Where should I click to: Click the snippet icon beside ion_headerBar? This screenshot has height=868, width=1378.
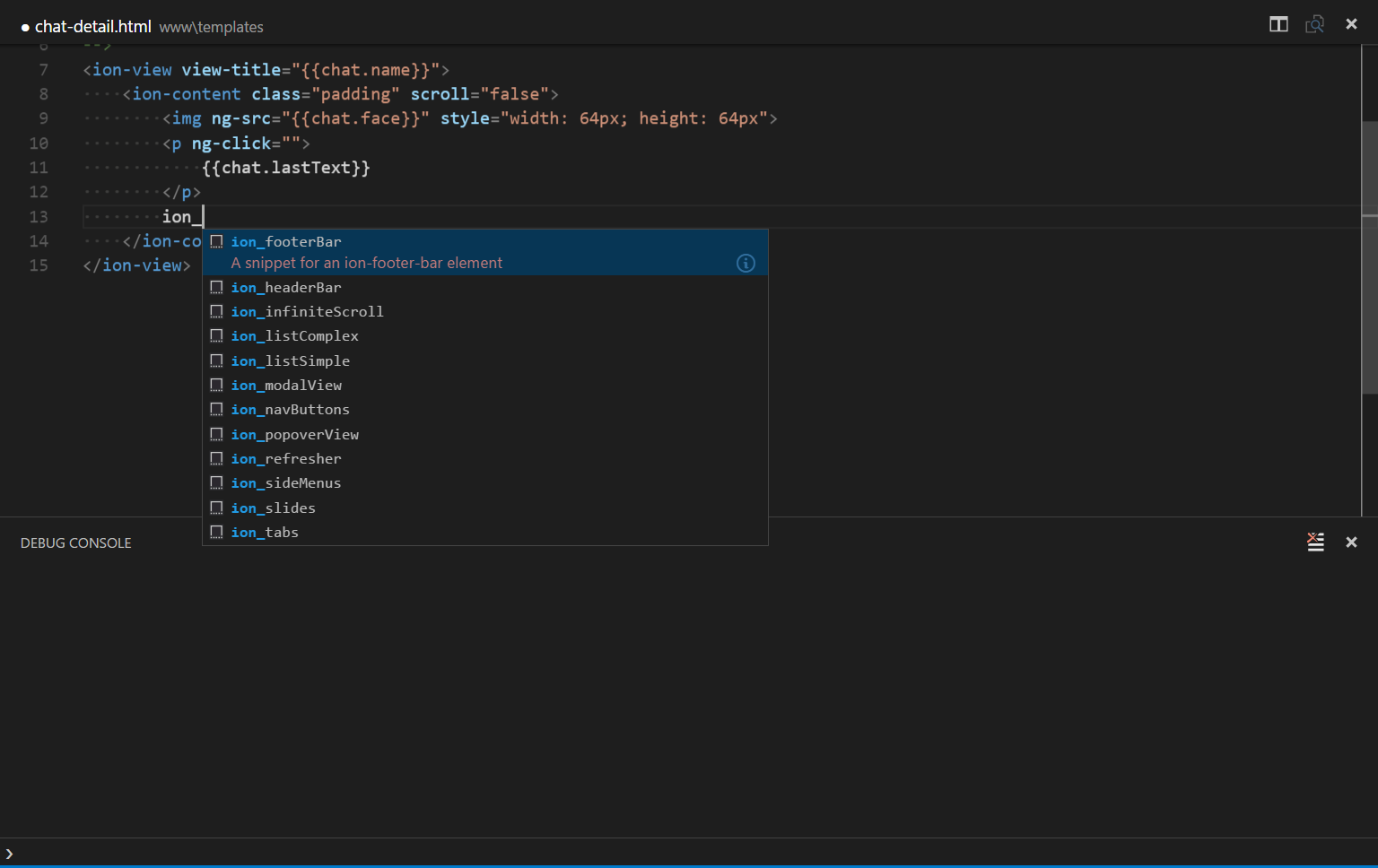point(216,287)
